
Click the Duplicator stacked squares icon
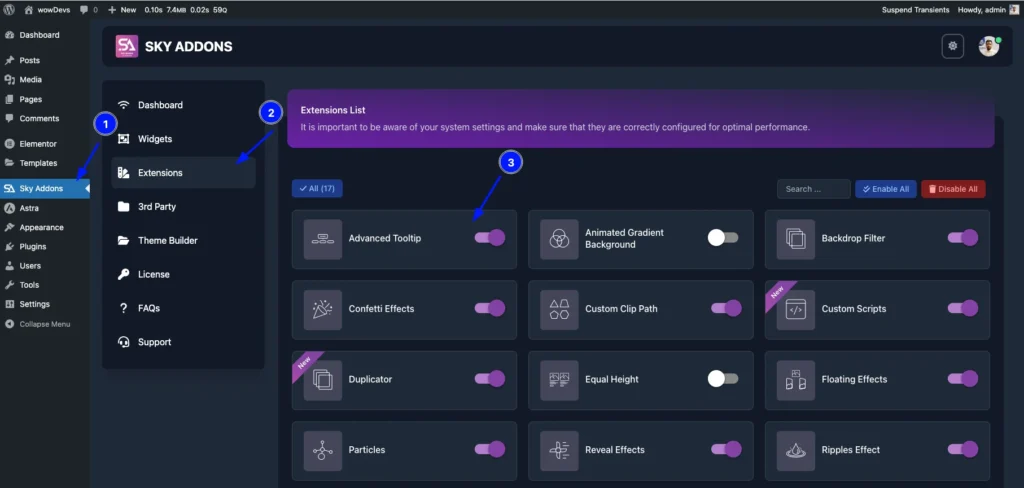[323, 380]
